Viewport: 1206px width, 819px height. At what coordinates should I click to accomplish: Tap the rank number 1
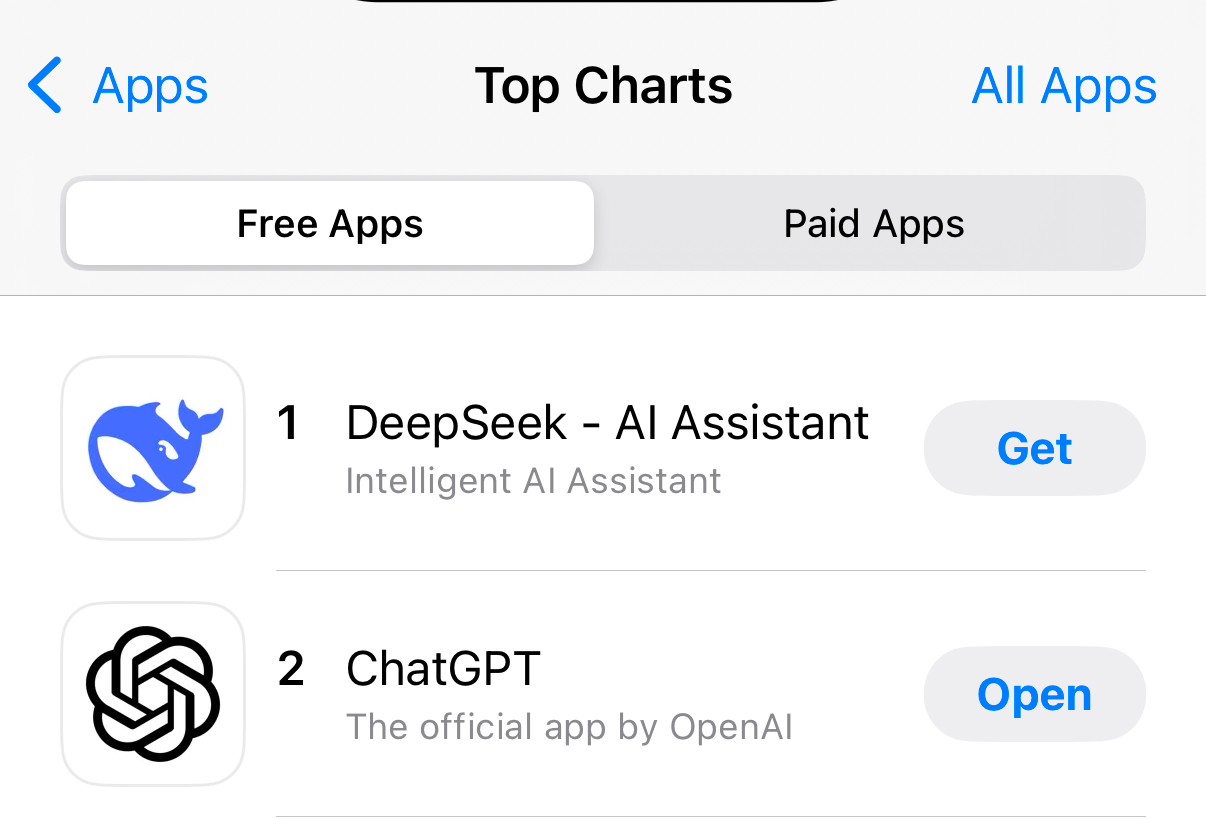[x=288, y=424]
